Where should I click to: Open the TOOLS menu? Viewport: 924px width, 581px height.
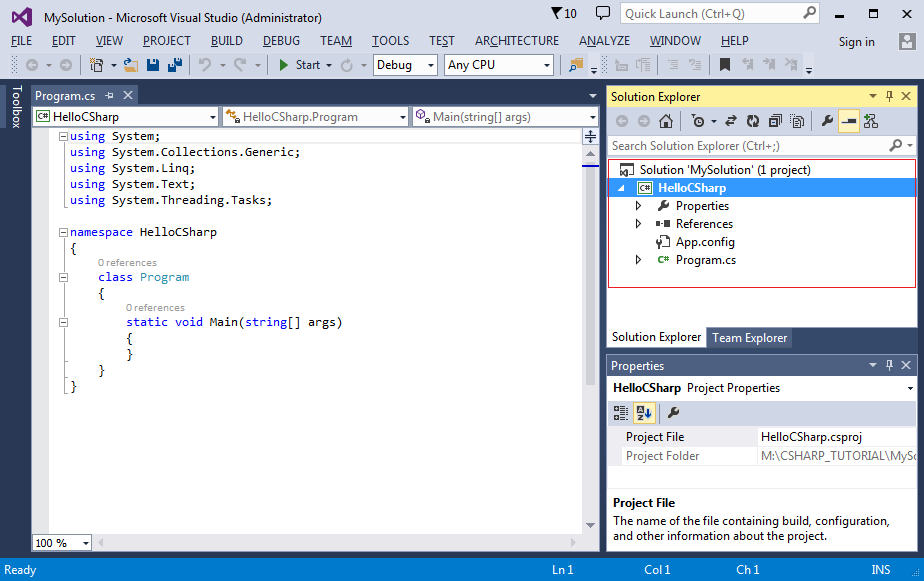pos(390,41)
